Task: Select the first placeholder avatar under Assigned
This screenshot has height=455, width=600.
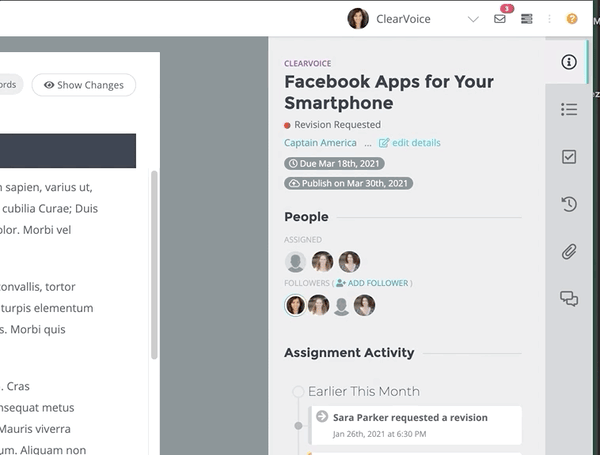Action: (x=295, y=262)
